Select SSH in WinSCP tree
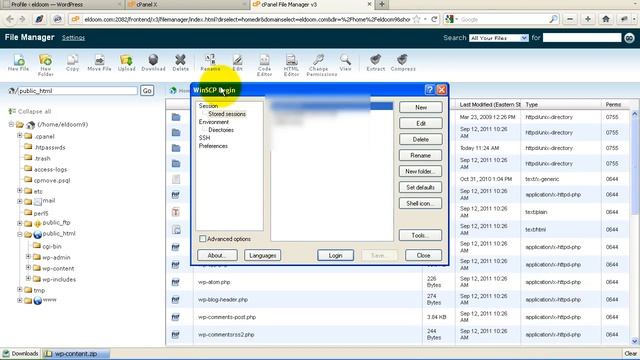 pos(204,138)
